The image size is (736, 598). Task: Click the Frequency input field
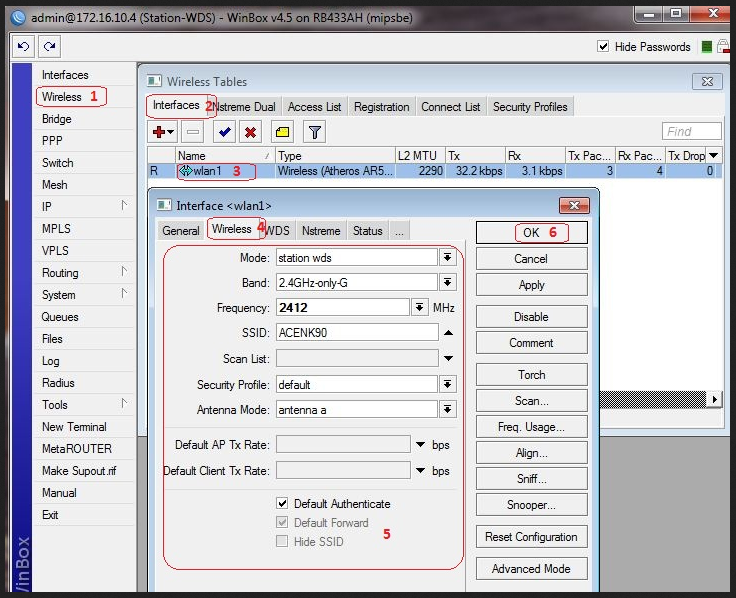click(343, 307)
